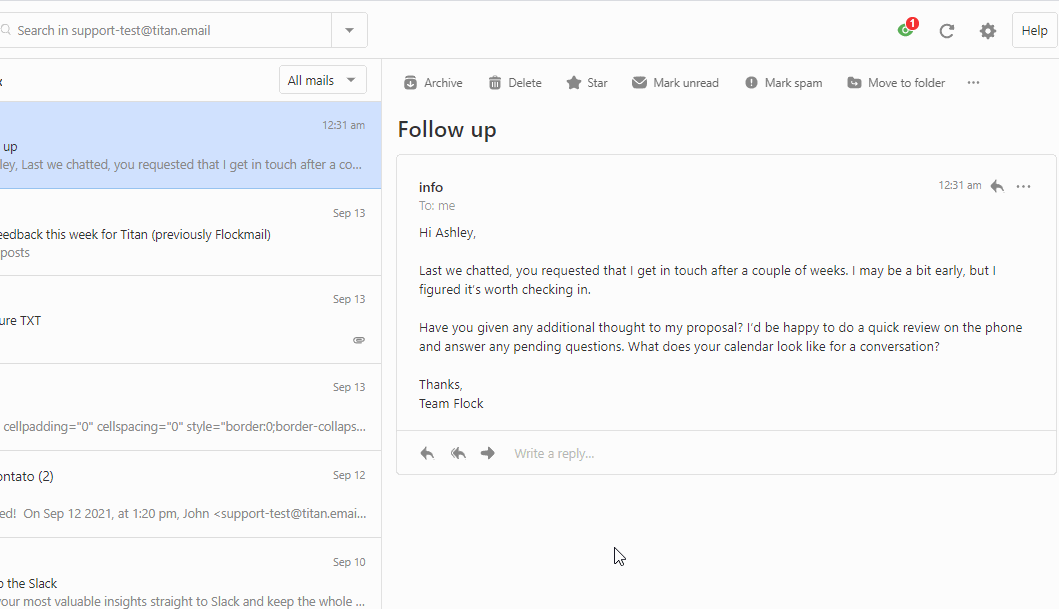This screenshot has width=1059, height=609.
Task: Open the All mails filter dropdown
Action: 322,79
